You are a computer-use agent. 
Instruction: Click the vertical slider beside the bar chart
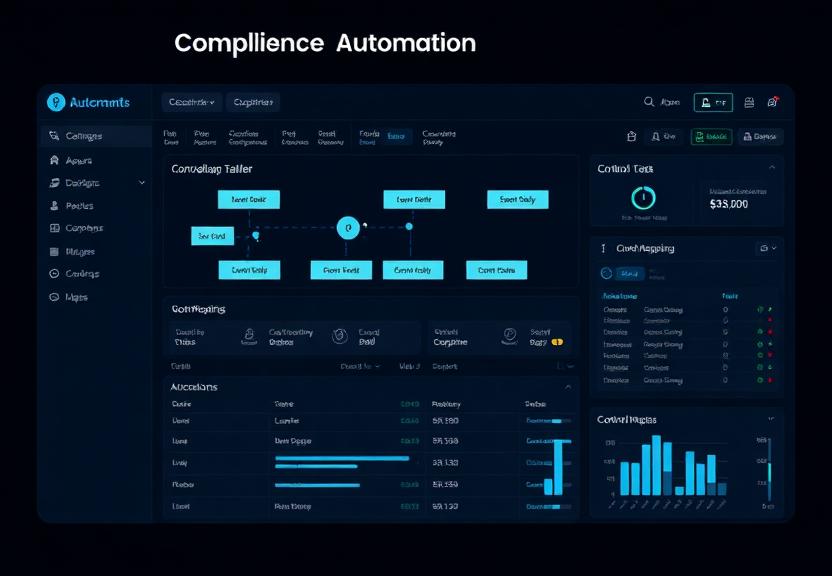[x=769, y=469]
